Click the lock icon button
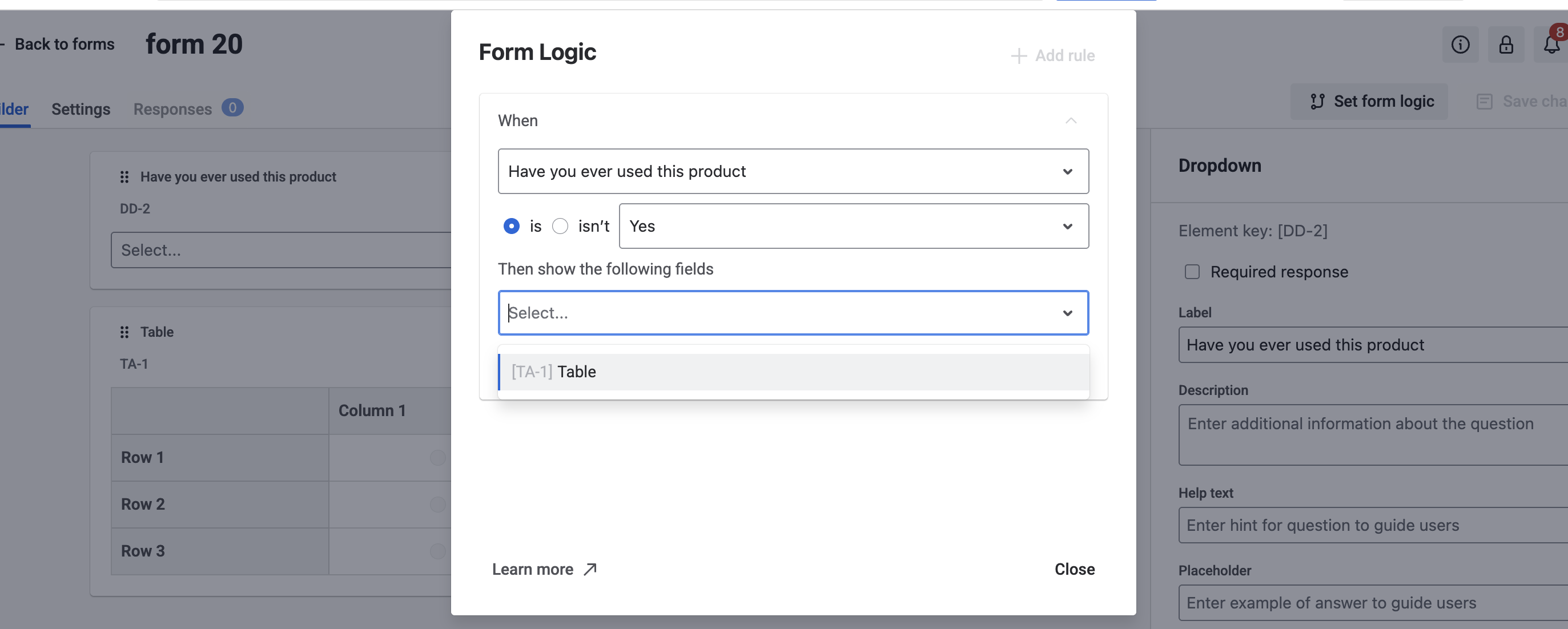Viewport: 1568px width, 629px height. 1505,45
